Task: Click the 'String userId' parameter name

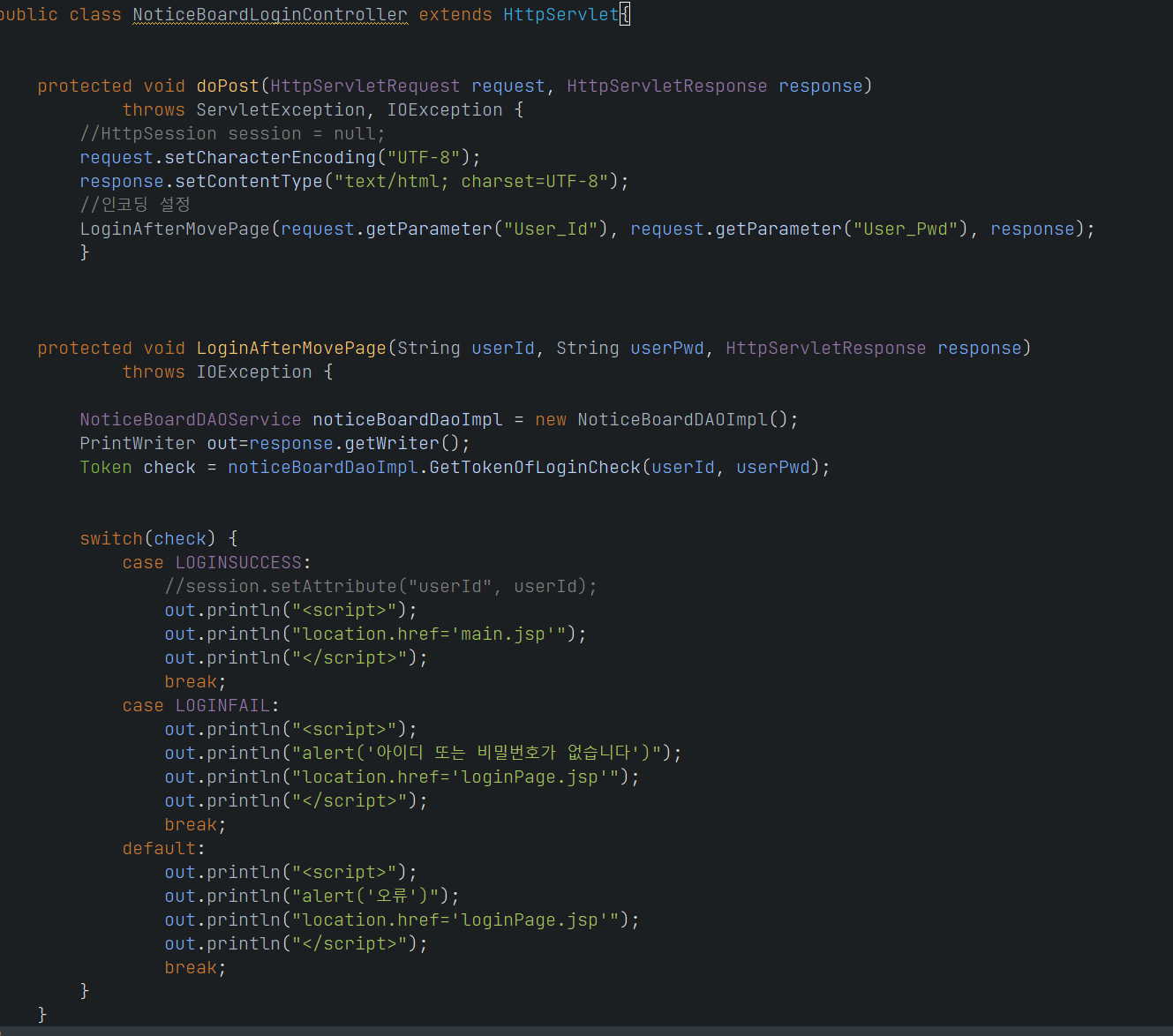Action: (503, 349)
